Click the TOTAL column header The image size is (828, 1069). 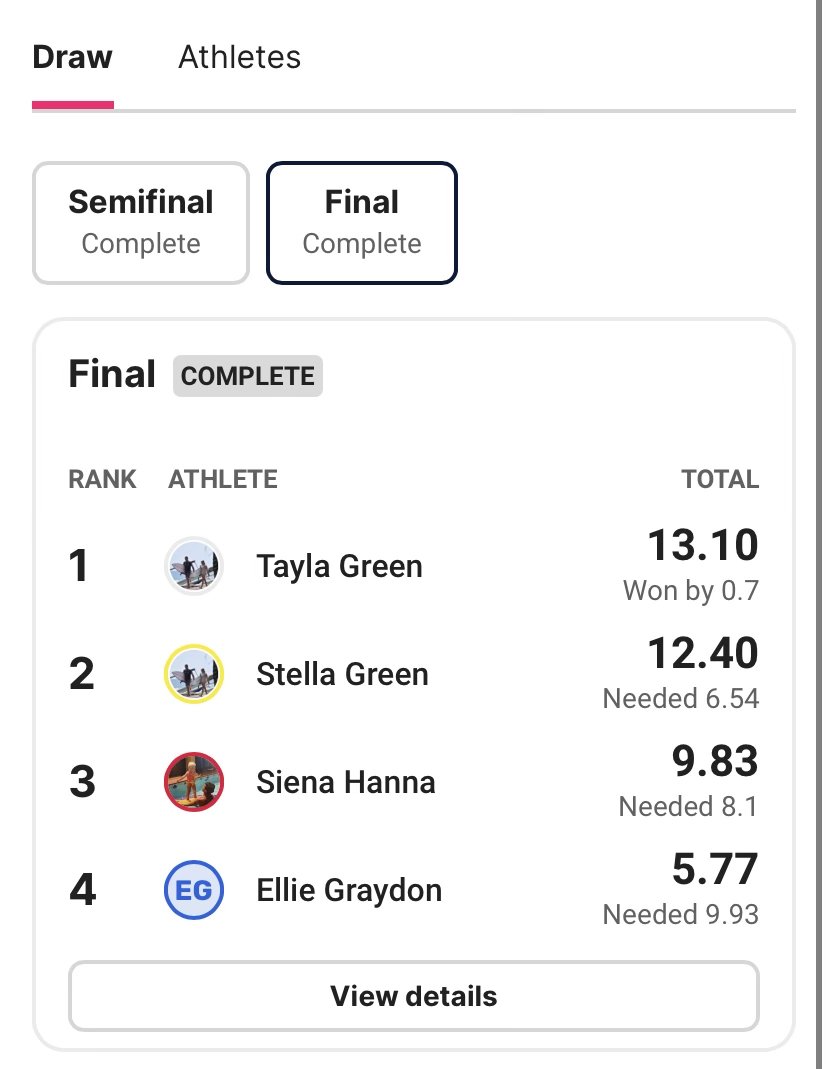[720, 479]
